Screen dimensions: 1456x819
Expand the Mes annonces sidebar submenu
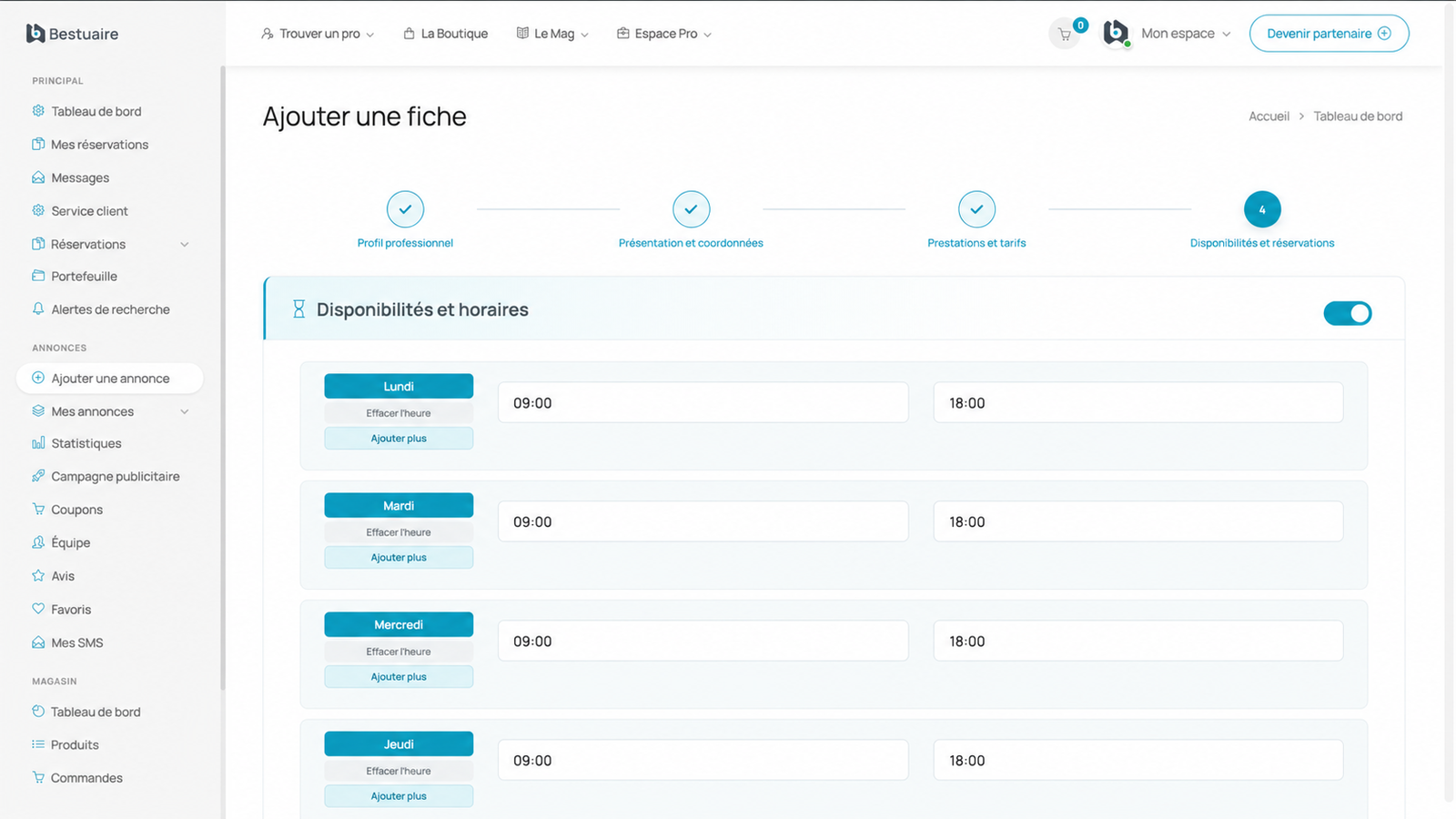click(185, 411)
